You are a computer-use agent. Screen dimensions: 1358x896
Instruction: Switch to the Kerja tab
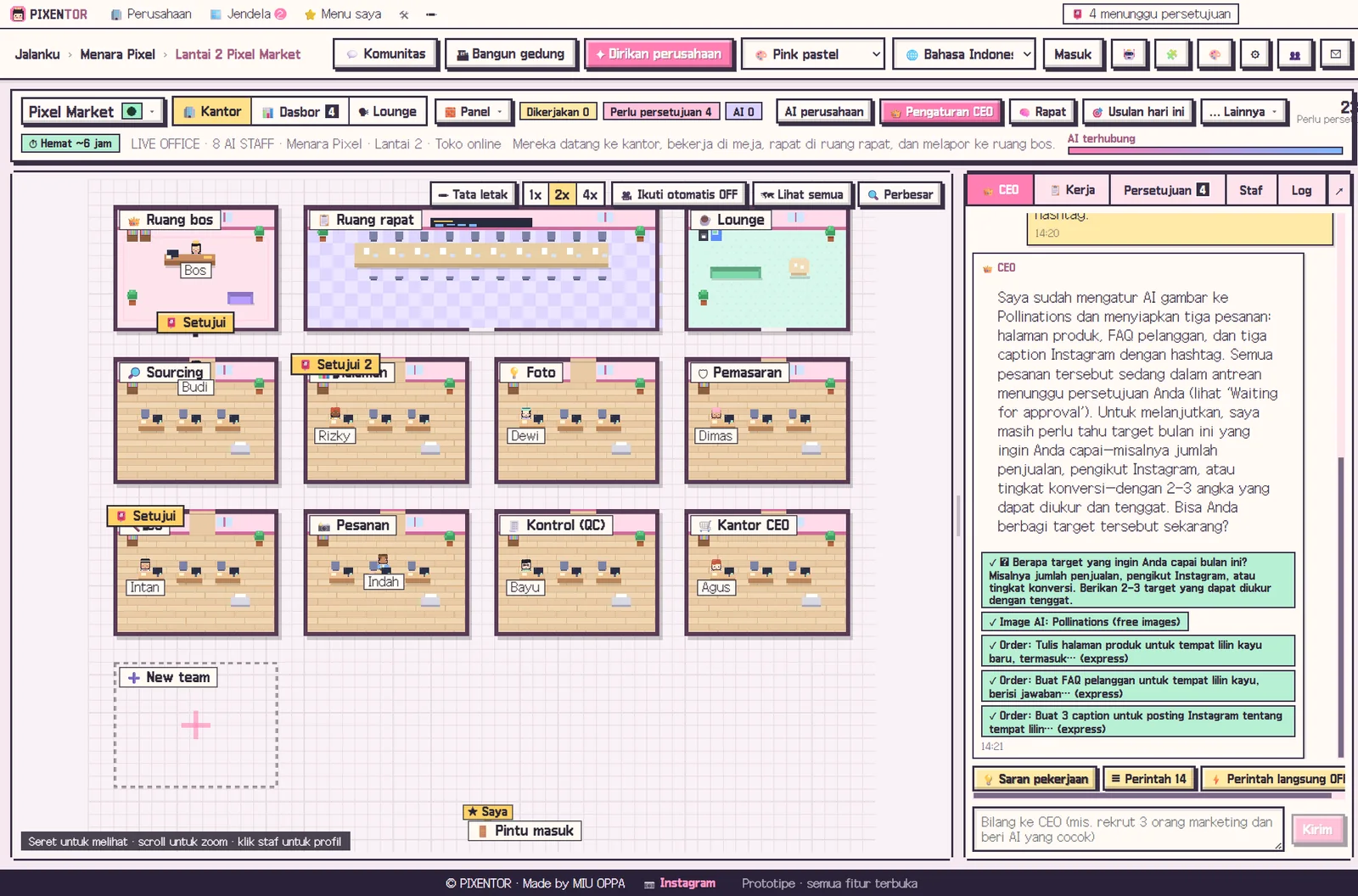click(x=1073, y=190)
